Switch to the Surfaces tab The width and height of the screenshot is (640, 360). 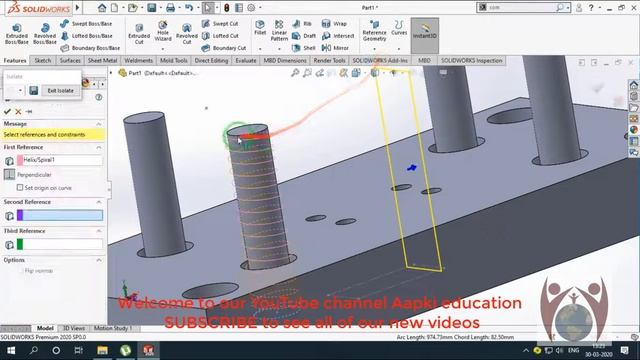click(x=70, y=60)
